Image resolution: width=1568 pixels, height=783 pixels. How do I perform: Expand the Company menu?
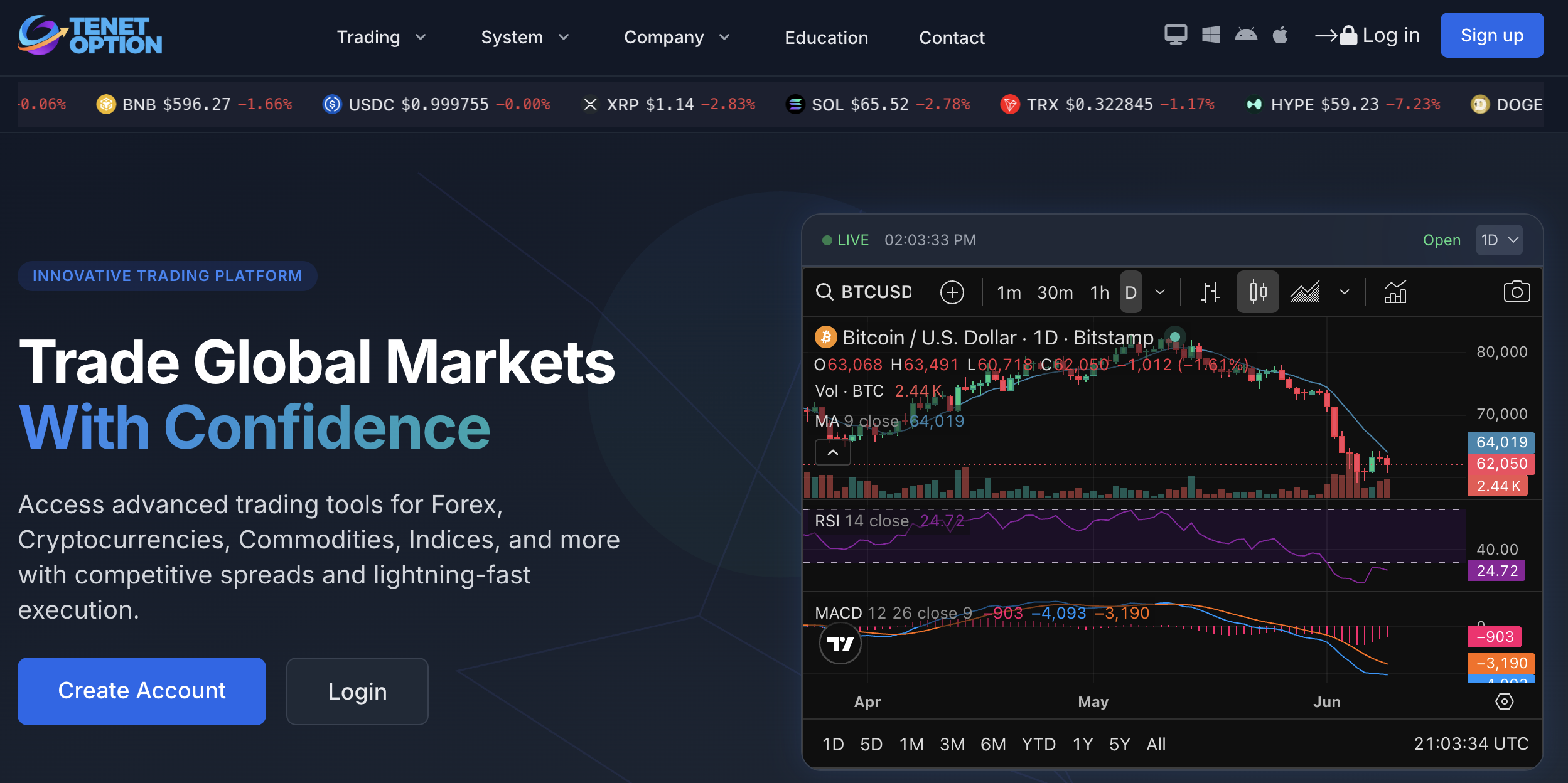point(678,37)
